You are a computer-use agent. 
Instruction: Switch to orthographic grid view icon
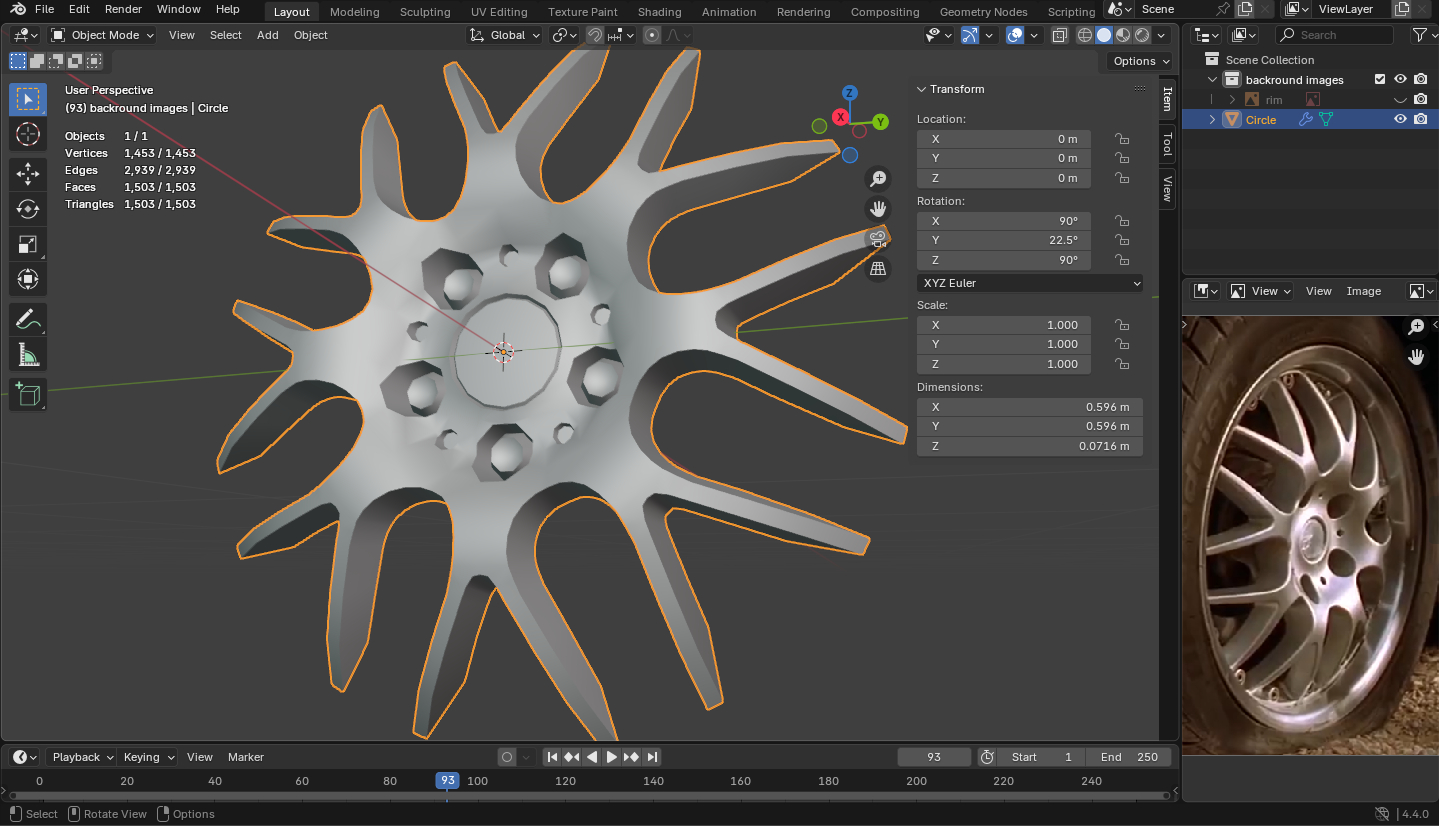coord(878,268)
